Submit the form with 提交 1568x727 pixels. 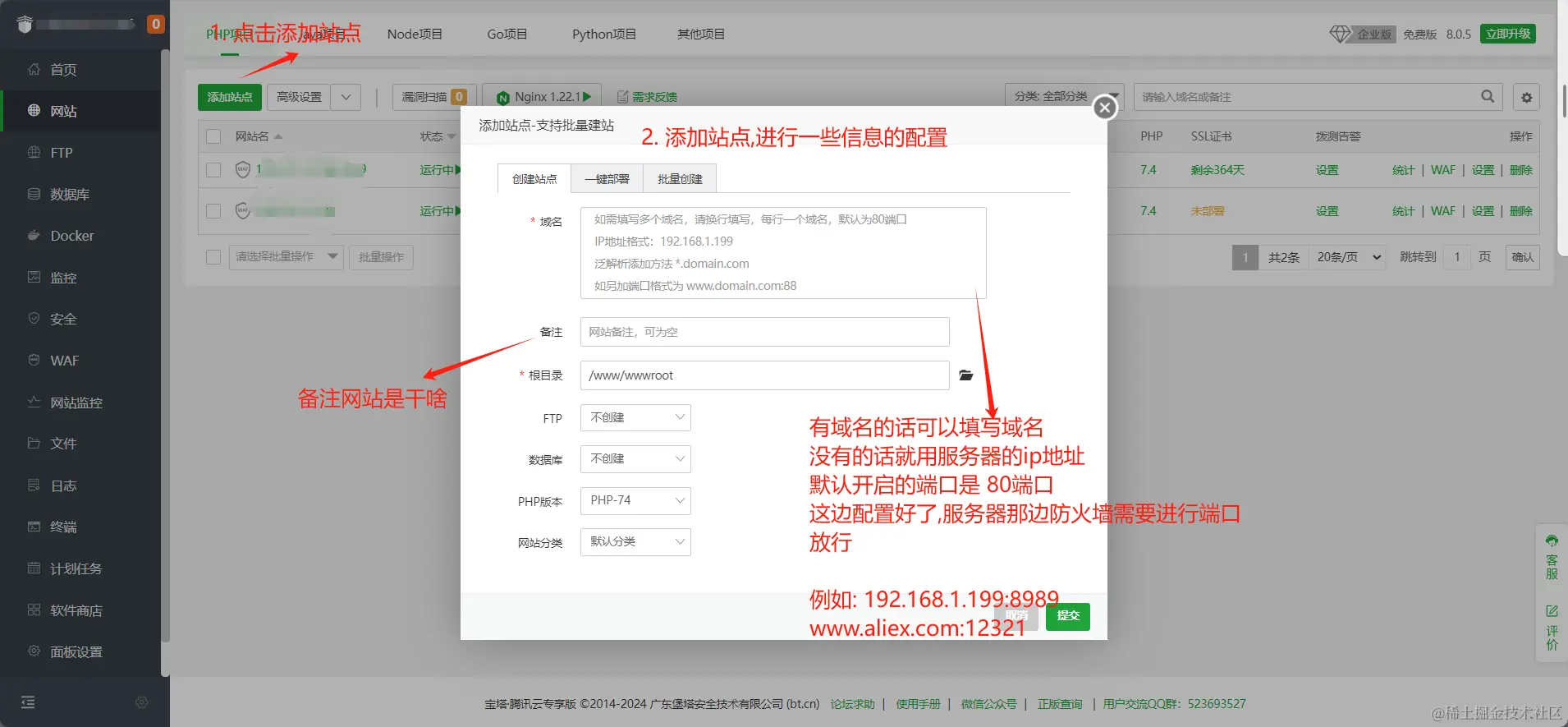1068,616
